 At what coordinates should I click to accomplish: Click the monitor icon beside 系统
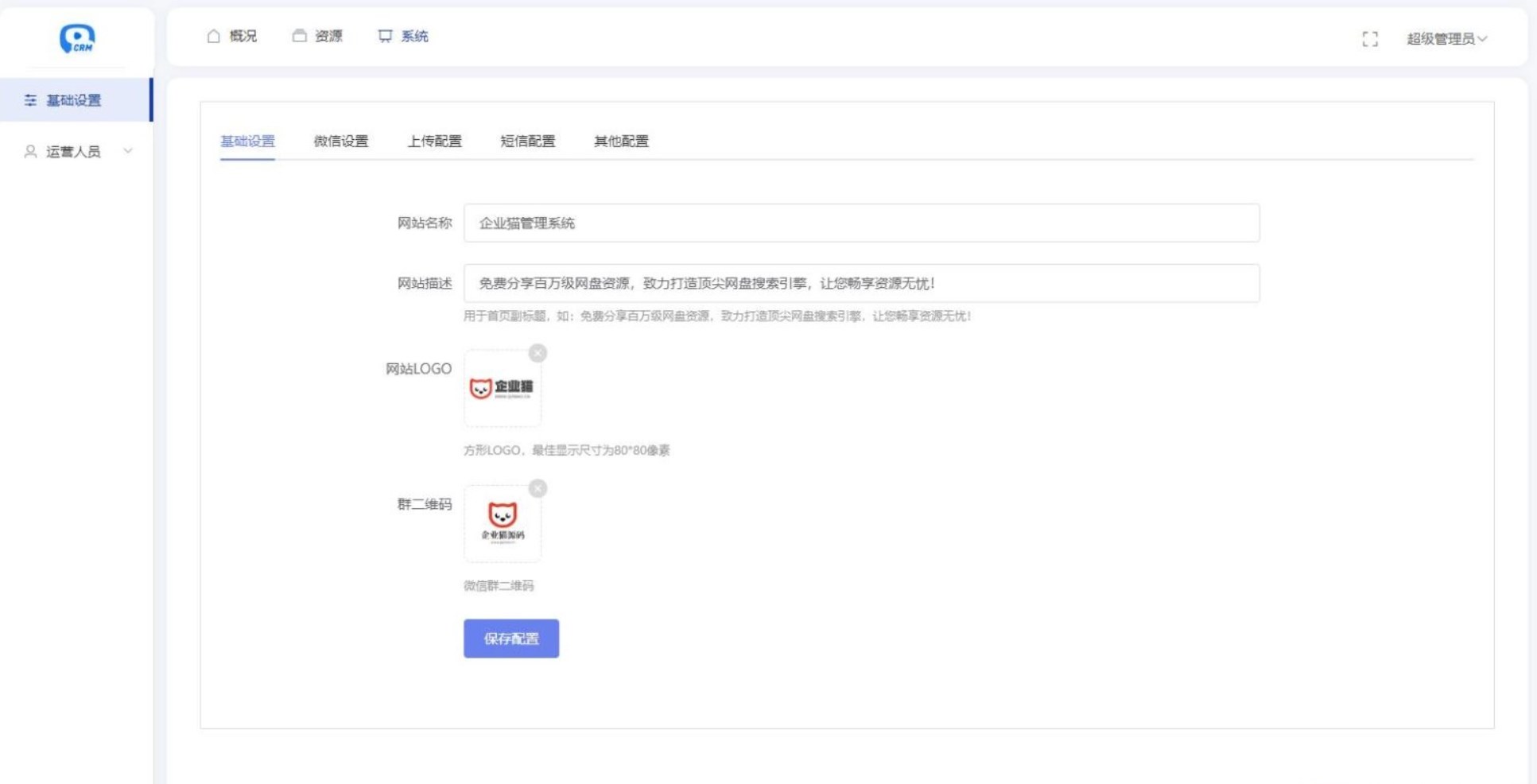click(x=385, y=36)
